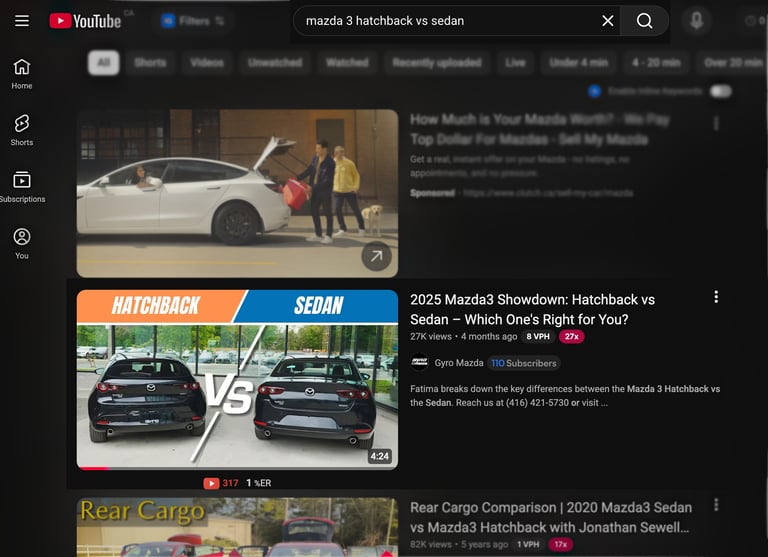Click the YouTube logo

pyautogui.click(x=85, y=21)
